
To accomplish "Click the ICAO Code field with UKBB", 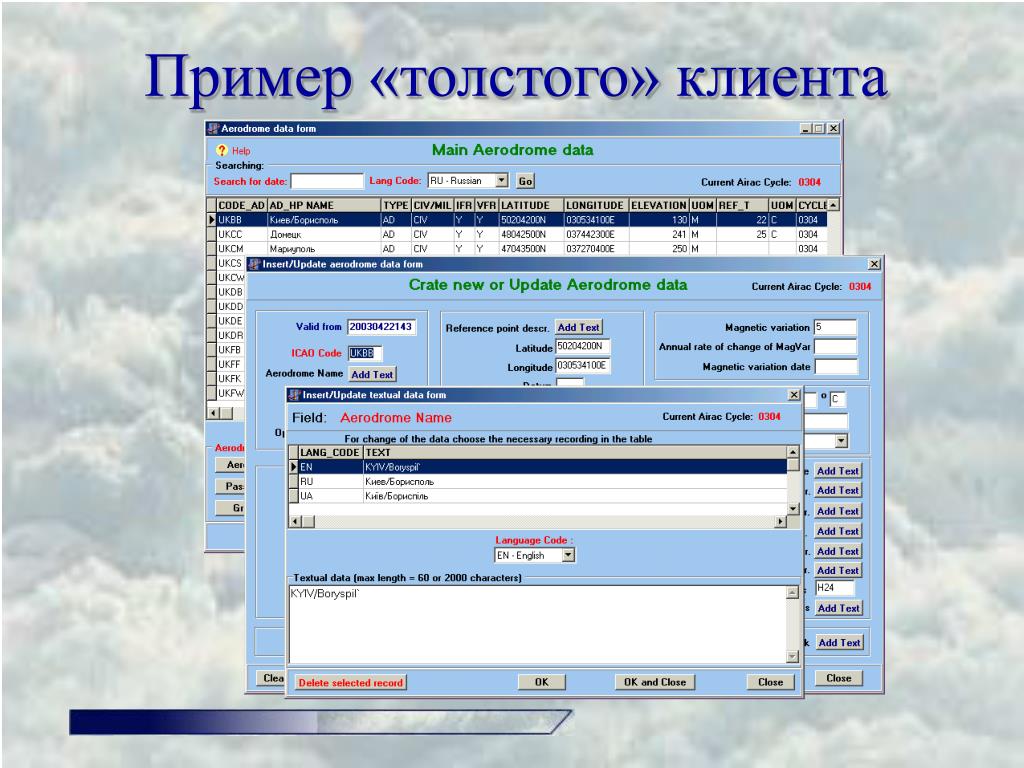I will coord(364,353).
